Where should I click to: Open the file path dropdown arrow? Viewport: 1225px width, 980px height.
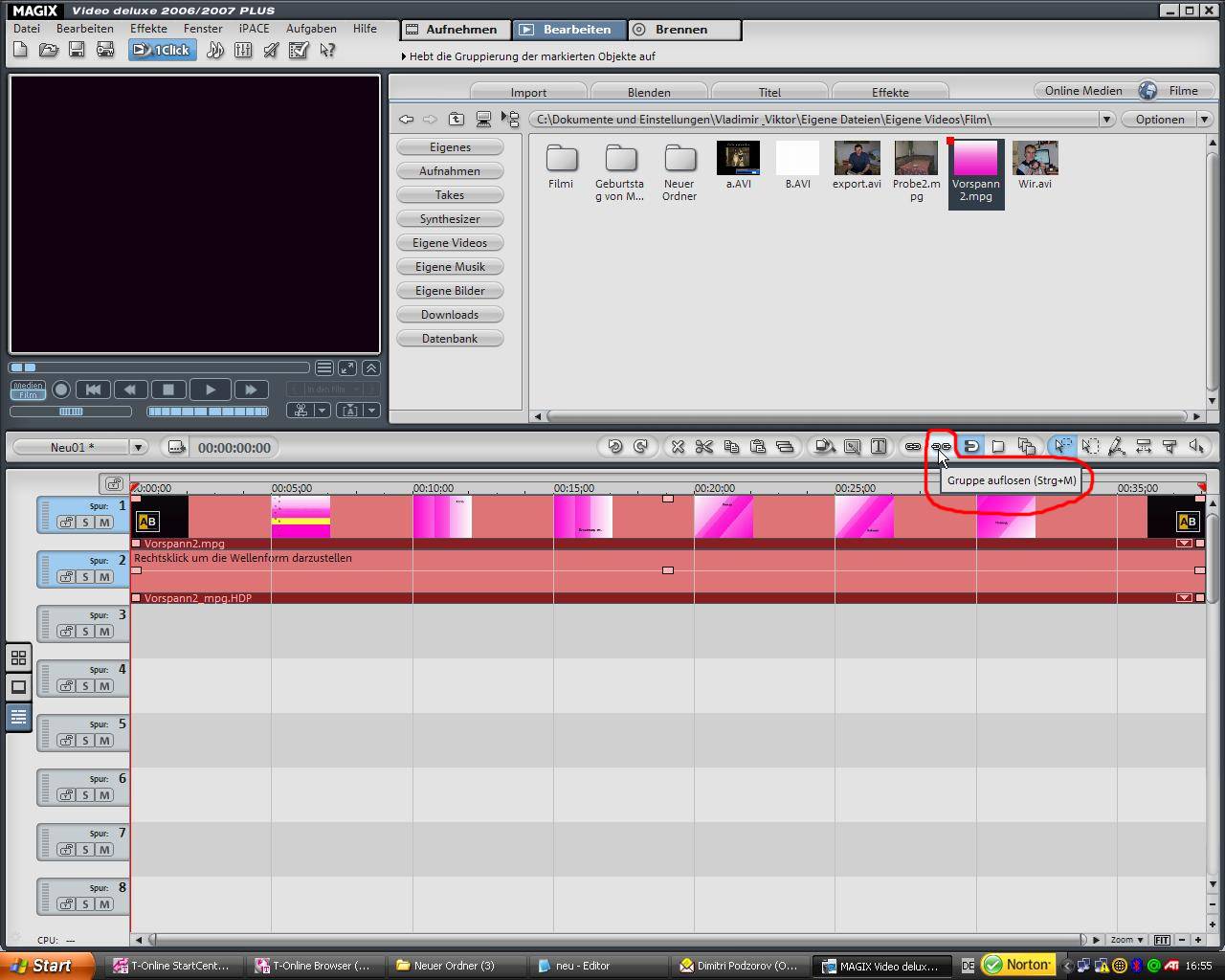pyautogui.click(x=1106, y=120)
